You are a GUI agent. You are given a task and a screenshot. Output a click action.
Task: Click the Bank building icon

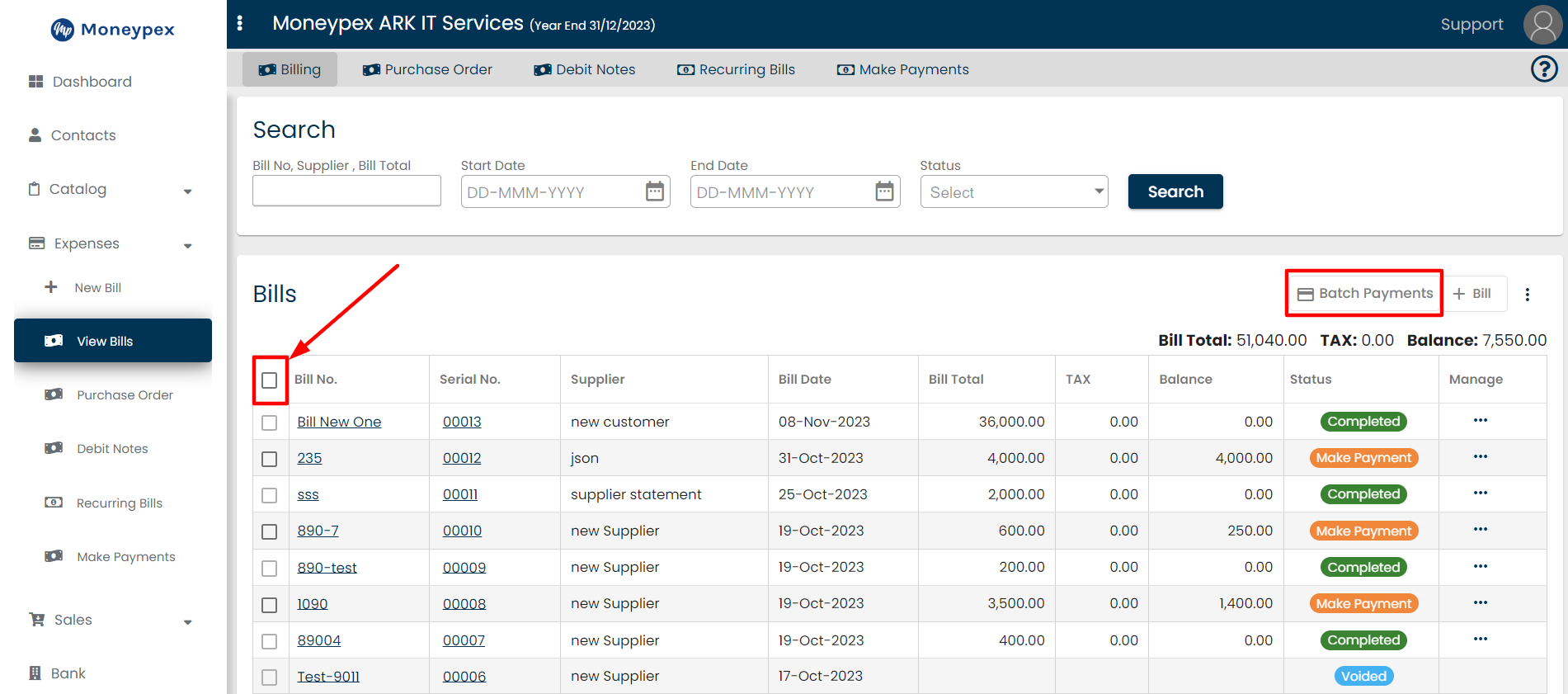pos(35,673)
